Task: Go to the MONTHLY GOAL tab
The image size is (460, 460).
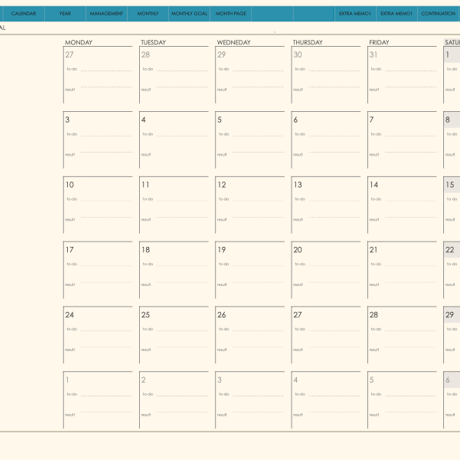Action: [x=189, y=14]
